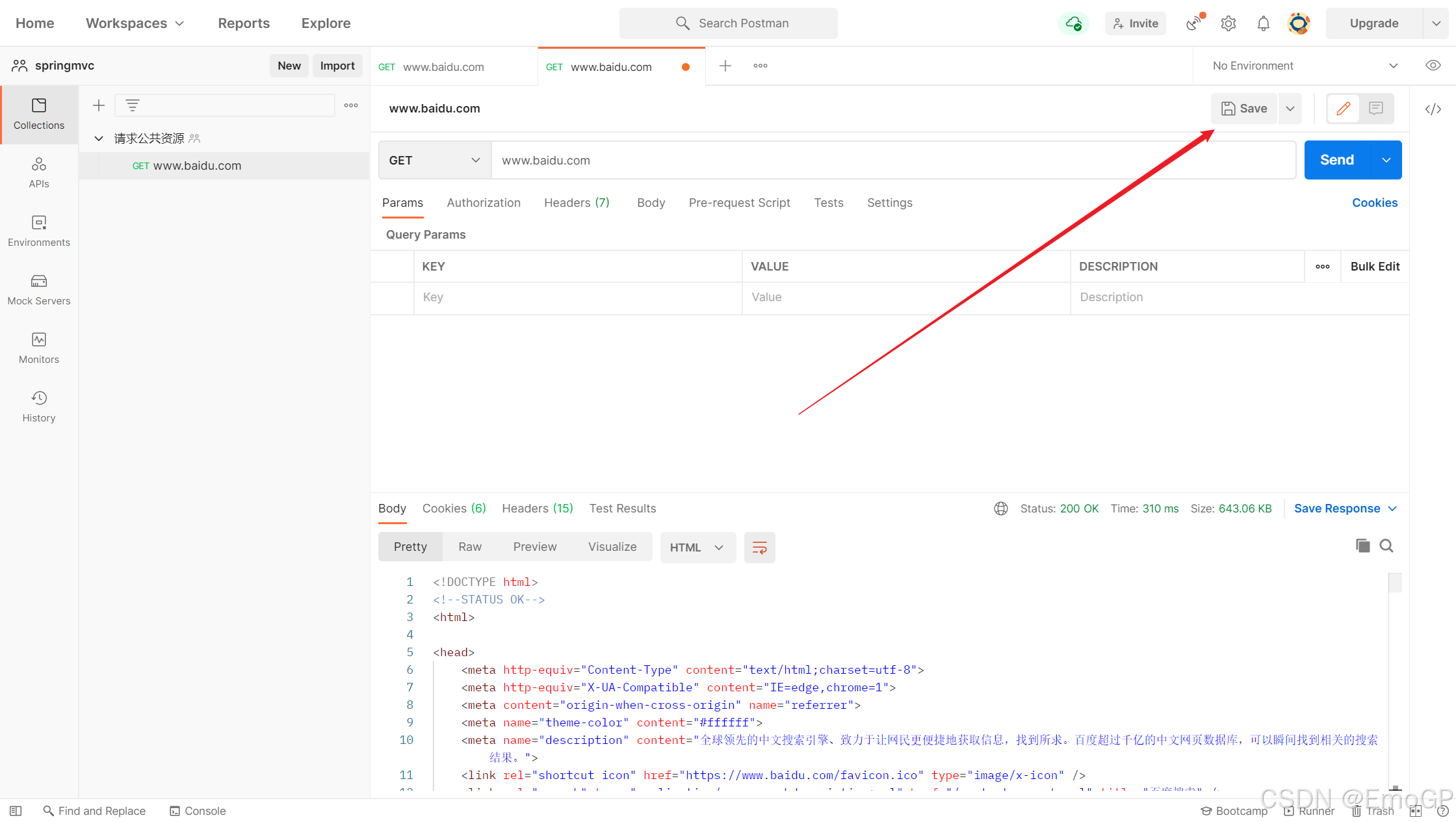Toggle line wrap in response viewer
Image resolution: width=1456 pixels, height=822 pixels.
(759, 548)
